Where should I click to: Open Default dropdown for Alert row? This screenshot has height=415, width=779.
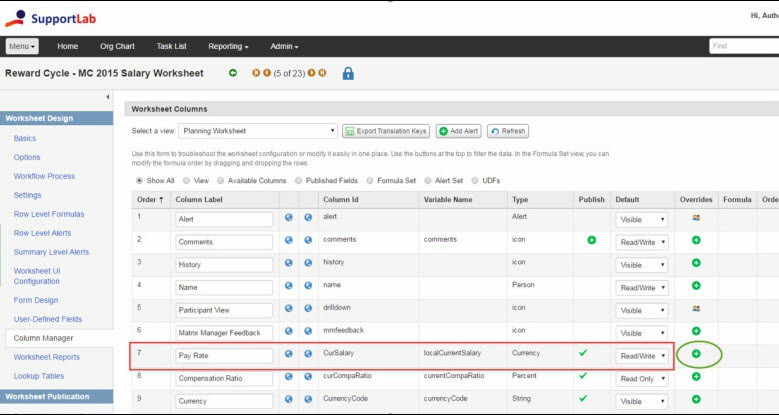[x=641, y=220]
